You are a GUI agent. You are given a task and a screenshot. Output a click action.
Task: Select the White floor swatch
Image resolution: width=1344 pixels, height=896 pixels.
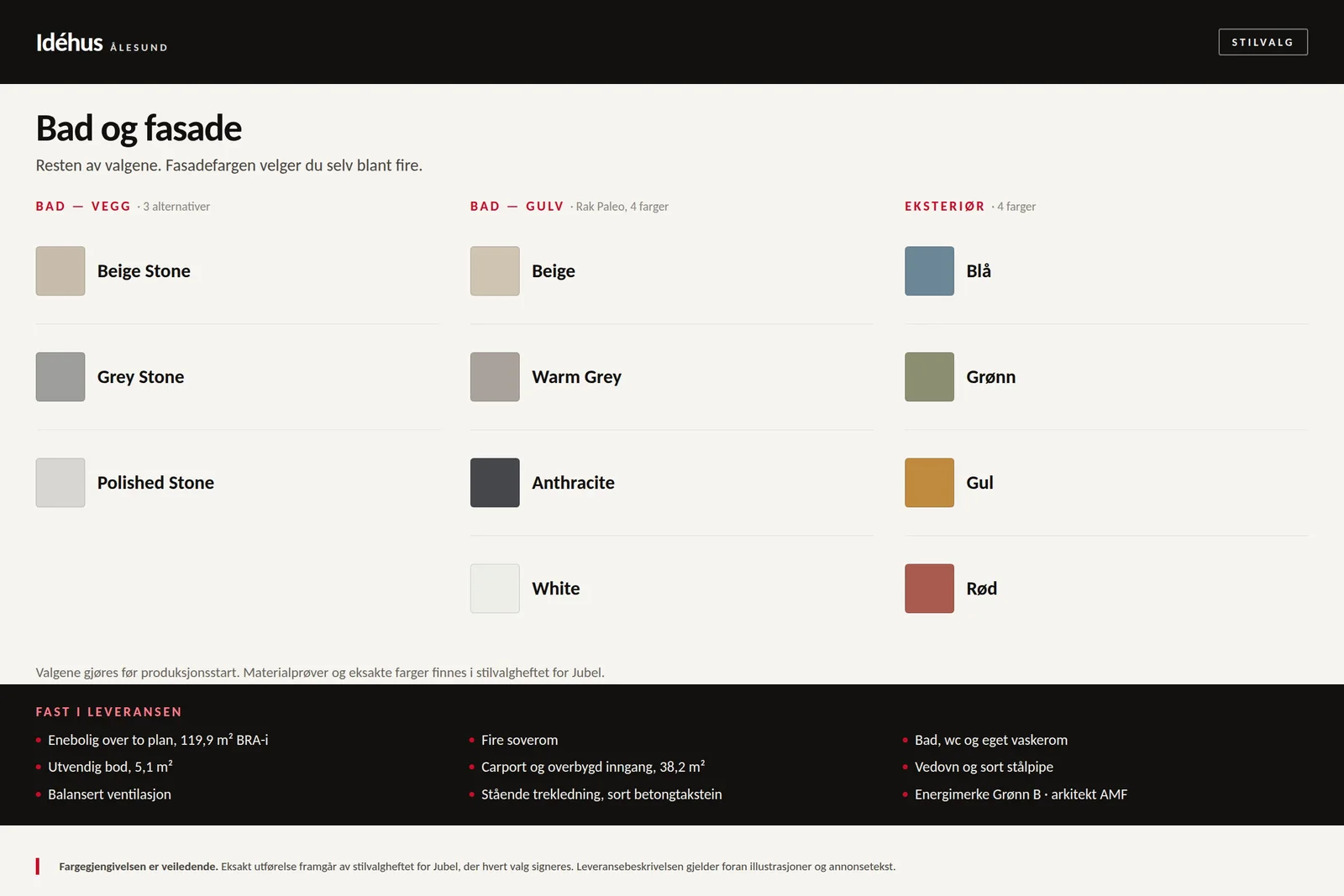point(495,589)
